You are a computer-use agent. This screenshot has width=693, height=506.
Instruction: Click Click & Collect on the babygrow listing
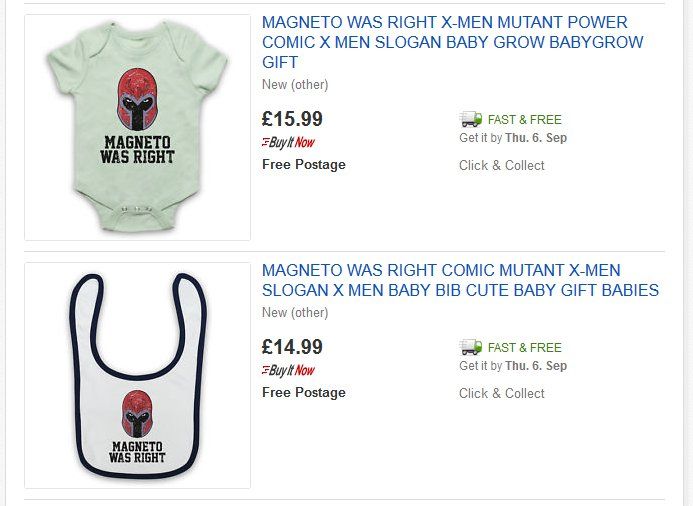[502, 165]
